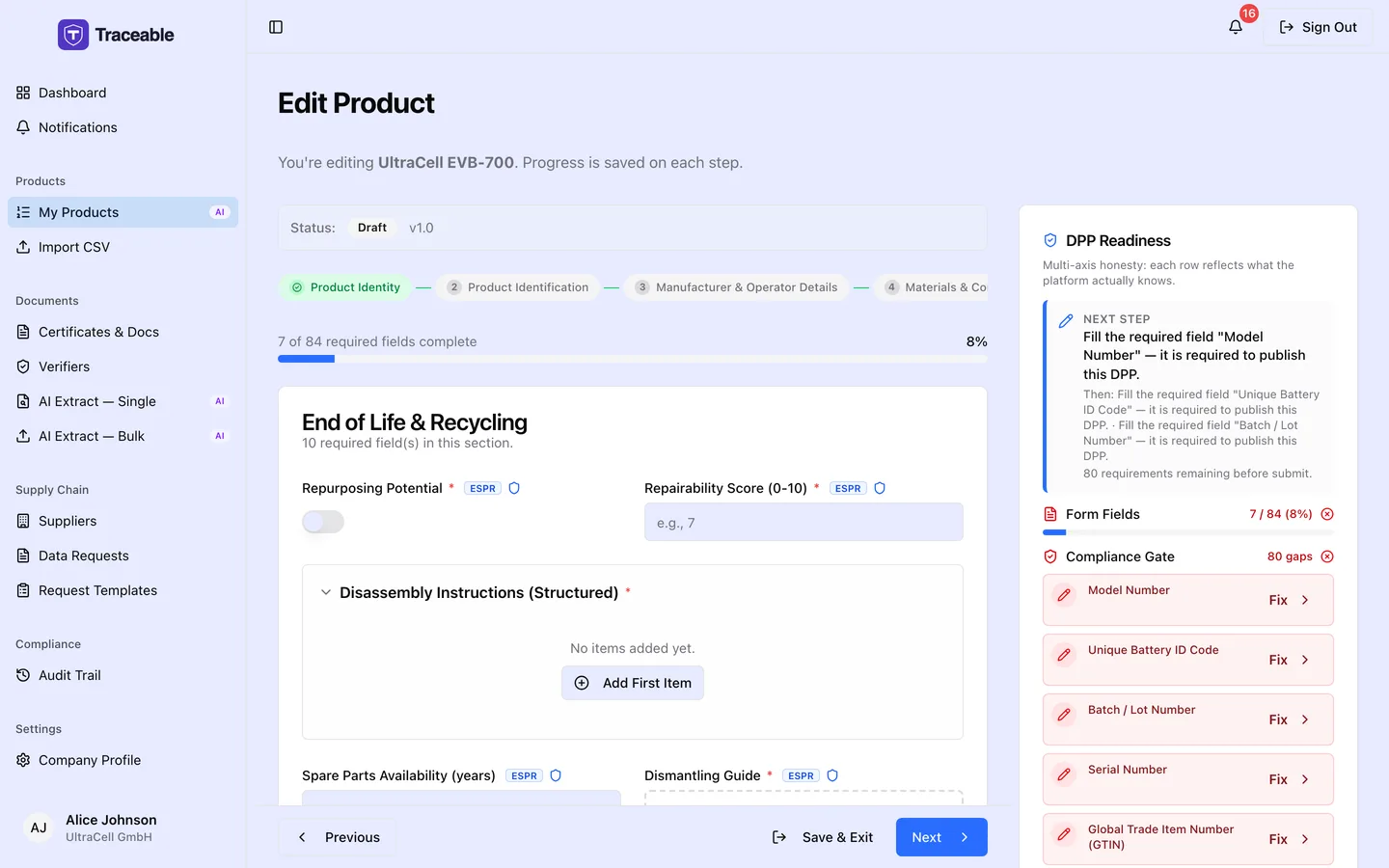Click ESPR badge next to Repairability Score
Image resolution: width=1389 pixels, height=868 pixels.
click(x=848, y=488)
